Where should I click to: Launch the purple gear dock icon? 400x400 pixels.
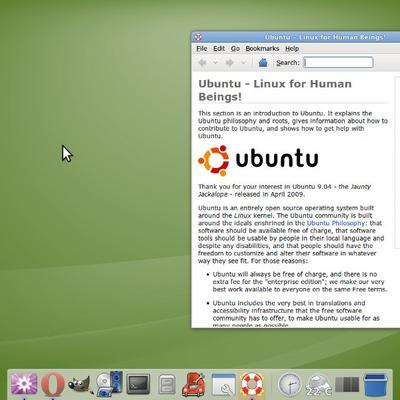tap(24, 384)
